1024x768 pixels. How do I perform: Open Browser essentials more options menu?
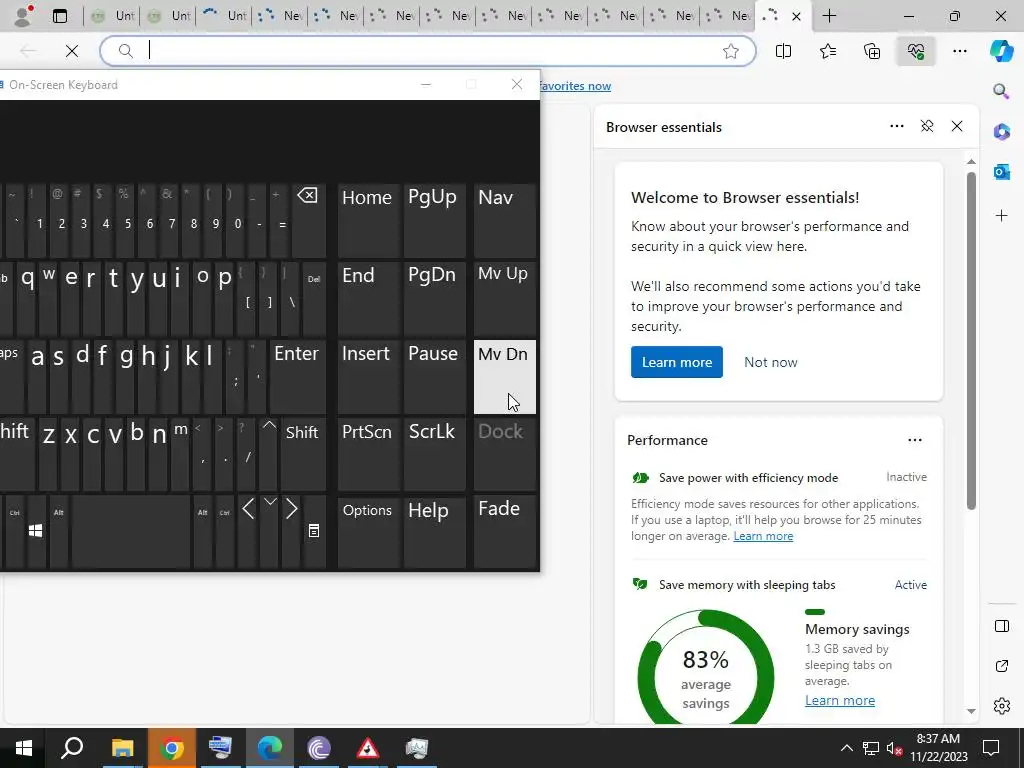point(897,126)
